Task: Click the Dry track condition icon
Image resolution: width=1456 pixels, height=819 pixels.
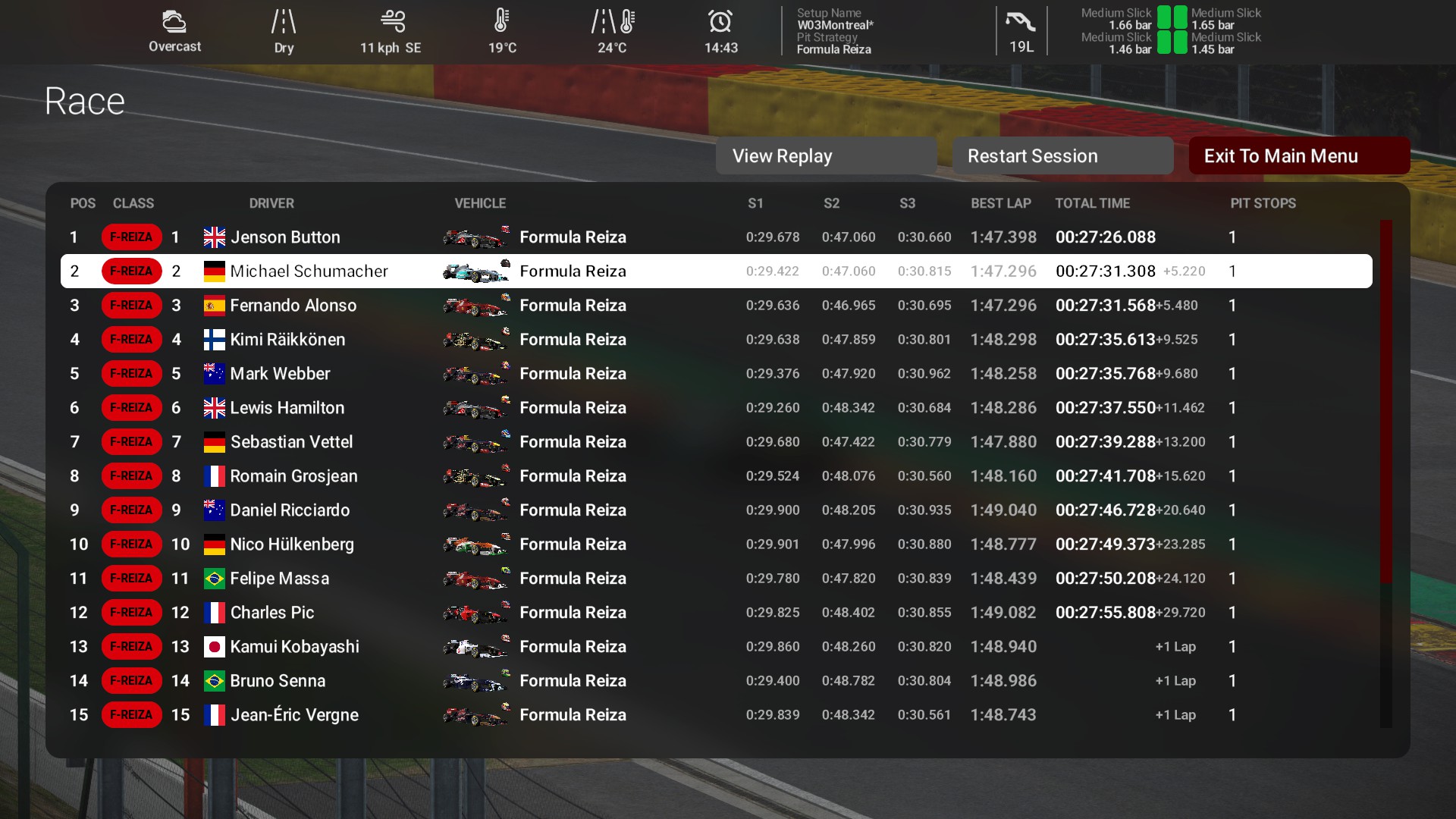Action: (x=284, y=21)
